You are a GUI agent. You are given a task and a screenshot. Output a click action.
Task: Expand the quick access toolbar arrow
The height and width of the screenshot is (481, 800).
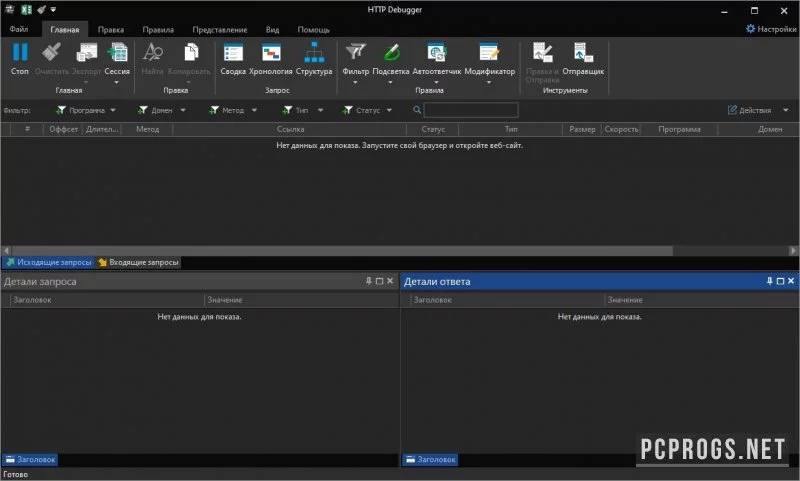point(53,10)
